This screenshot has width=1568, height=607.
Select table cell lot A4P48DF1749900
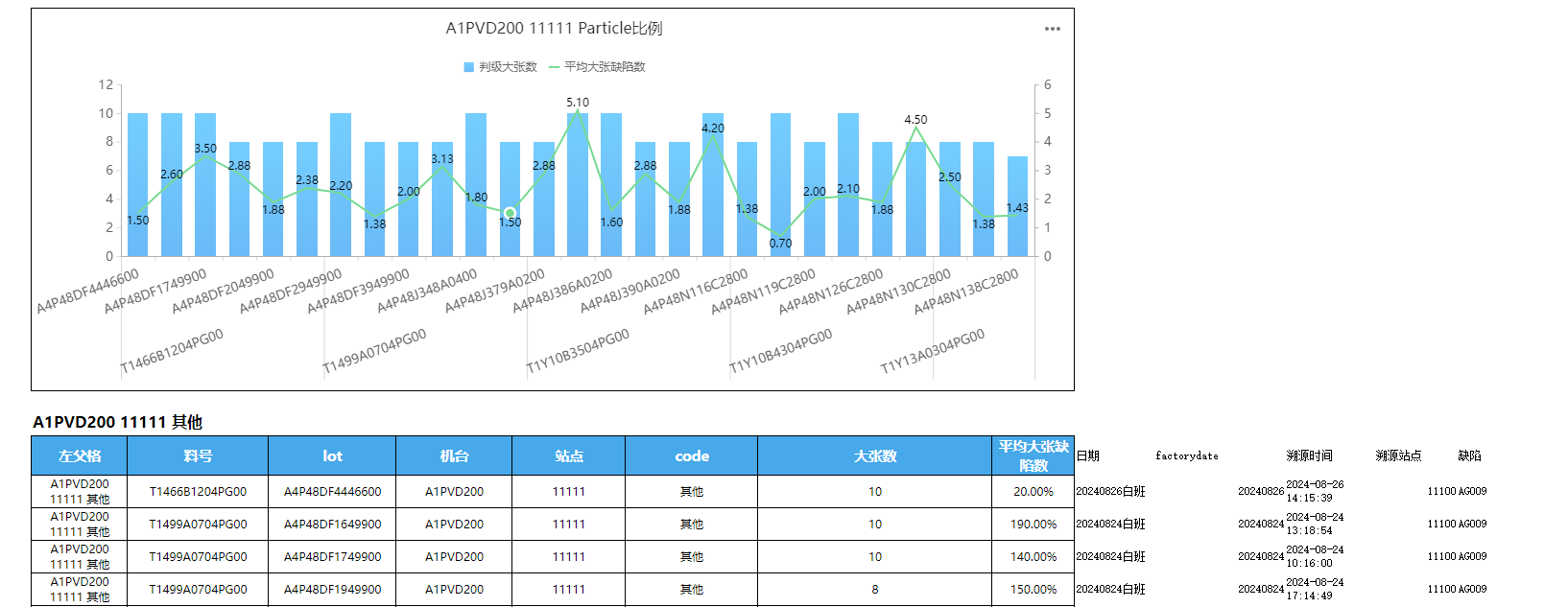click(332, 557)
